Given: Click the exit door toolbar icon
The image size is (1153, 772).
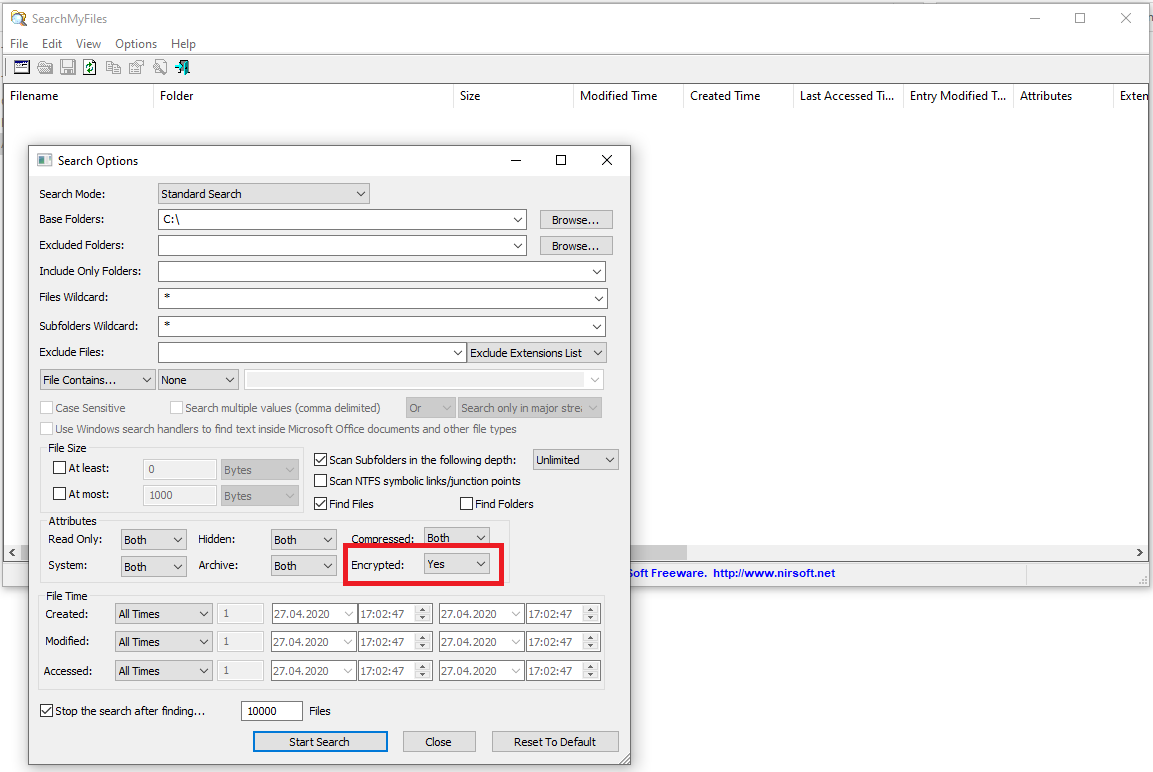Looking at the screenshot, I should pyautogui.click(x=182, y=67).
